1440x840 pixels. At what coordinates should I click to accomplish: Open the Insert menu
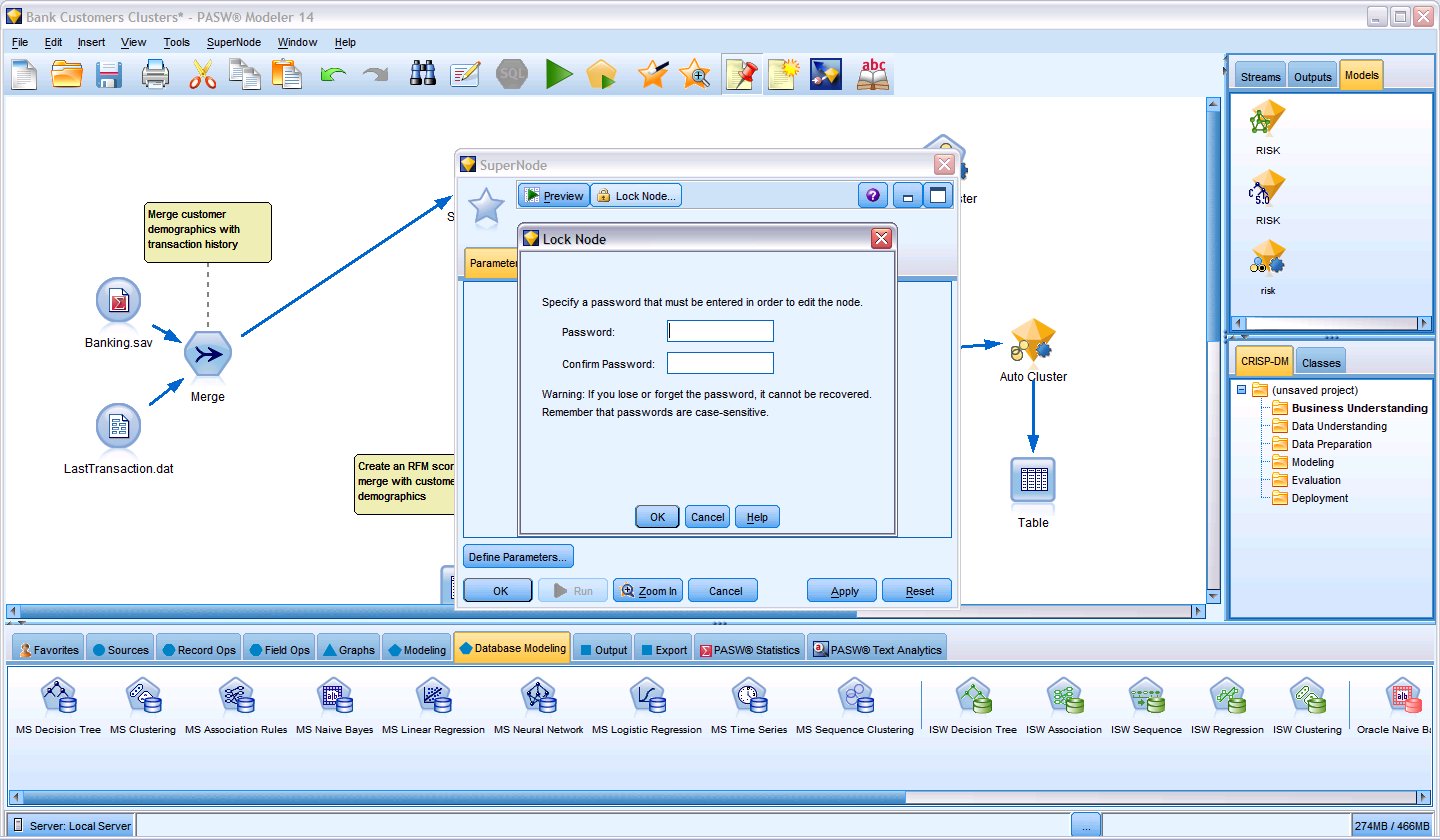[x=91, y=42]
